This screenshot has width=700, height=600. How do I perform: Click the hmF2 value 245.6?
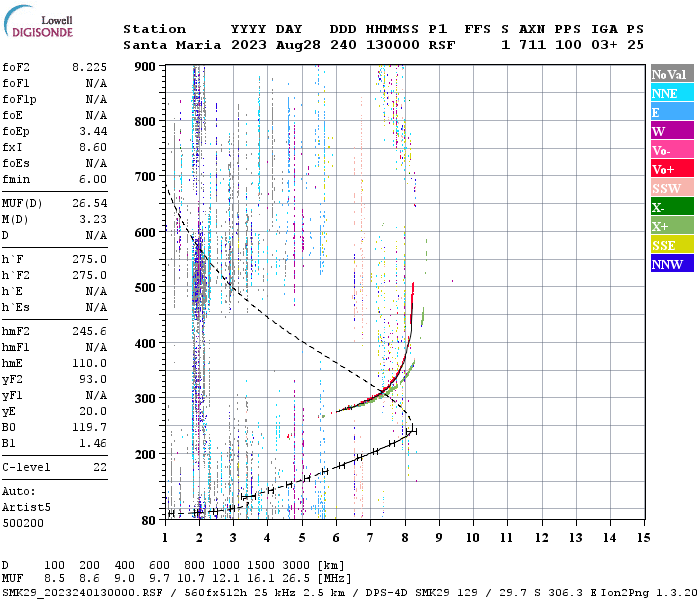(90, 332)
